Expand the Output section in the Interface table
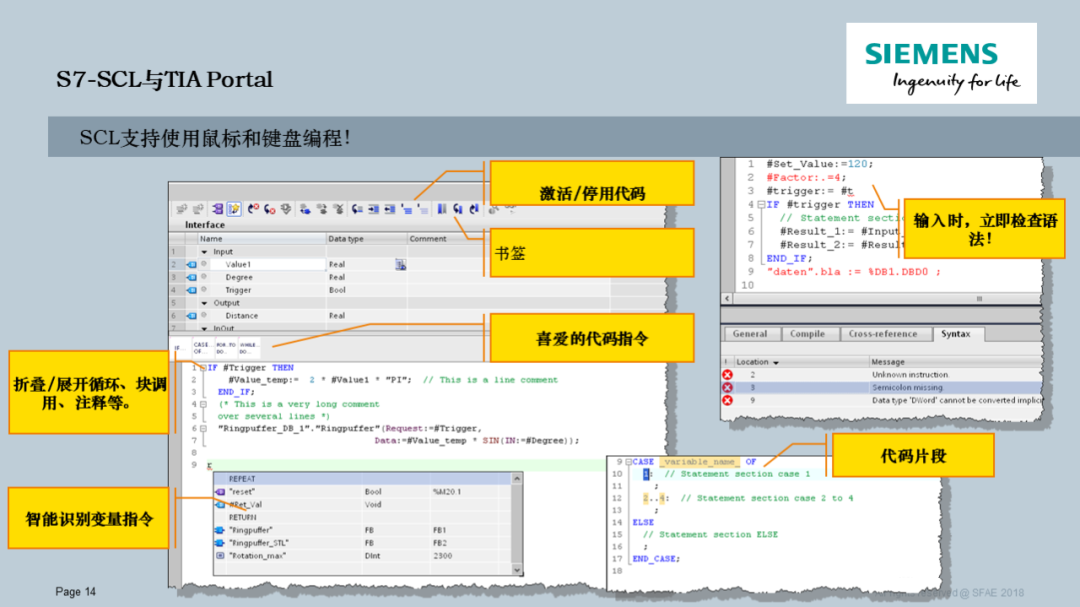 click(x=206, y=303)
